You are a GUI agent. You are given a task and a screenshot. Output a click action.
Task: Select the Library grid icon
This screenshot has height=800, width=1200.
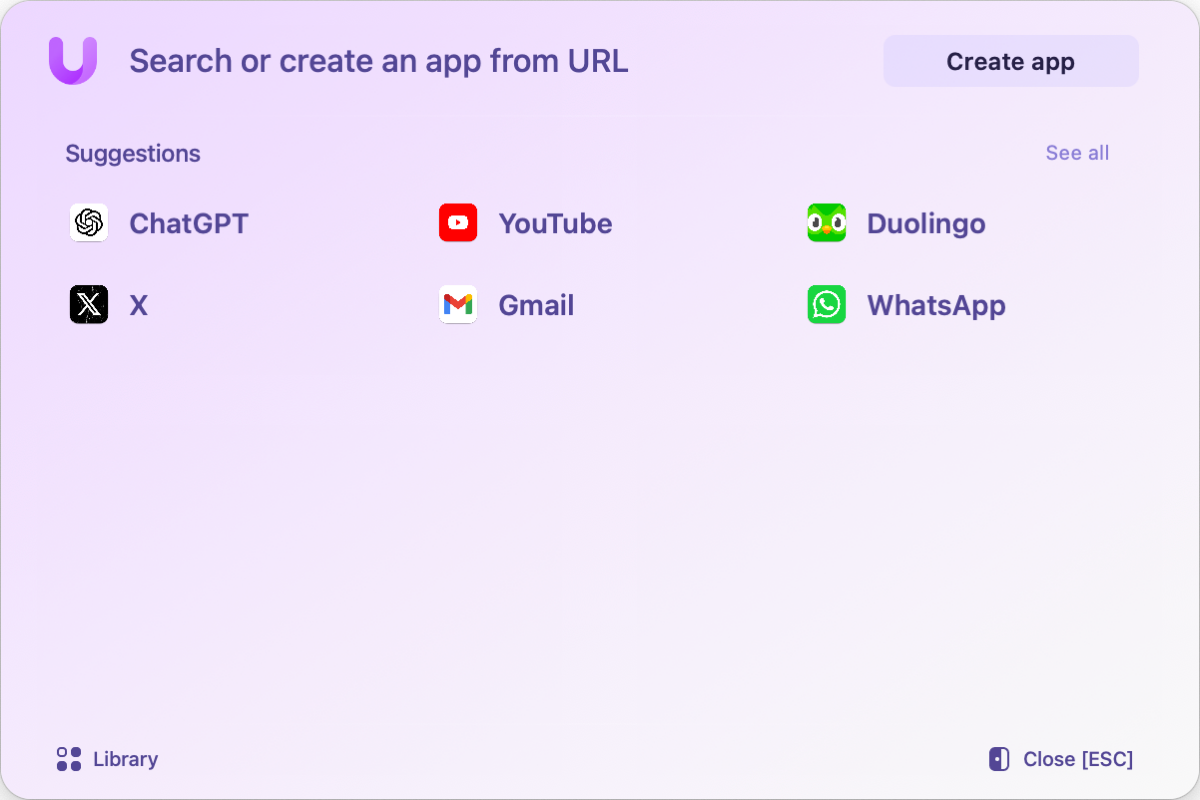[x=68, y=759]
